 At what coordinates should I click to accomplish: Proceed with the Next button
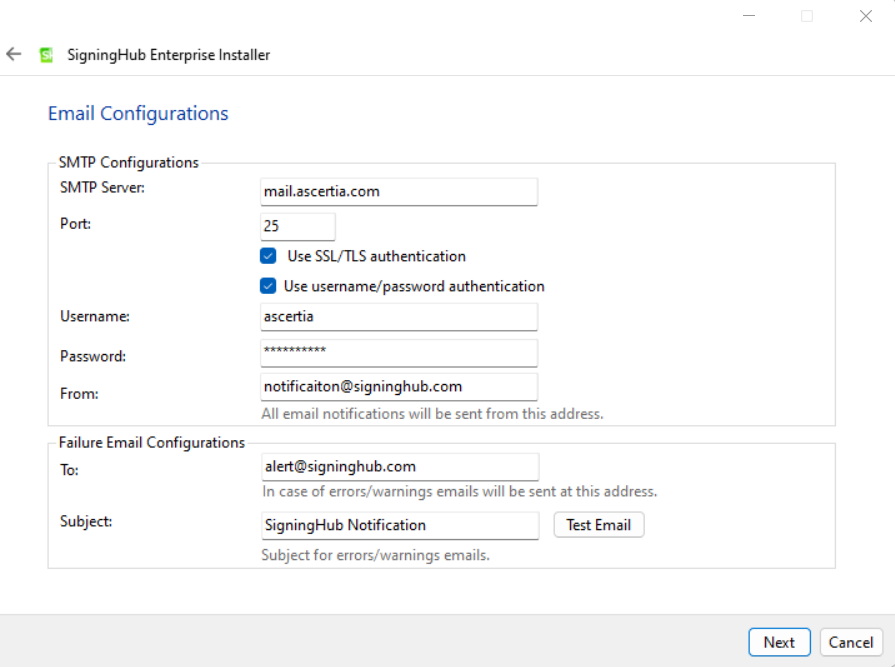click(779, 642)
